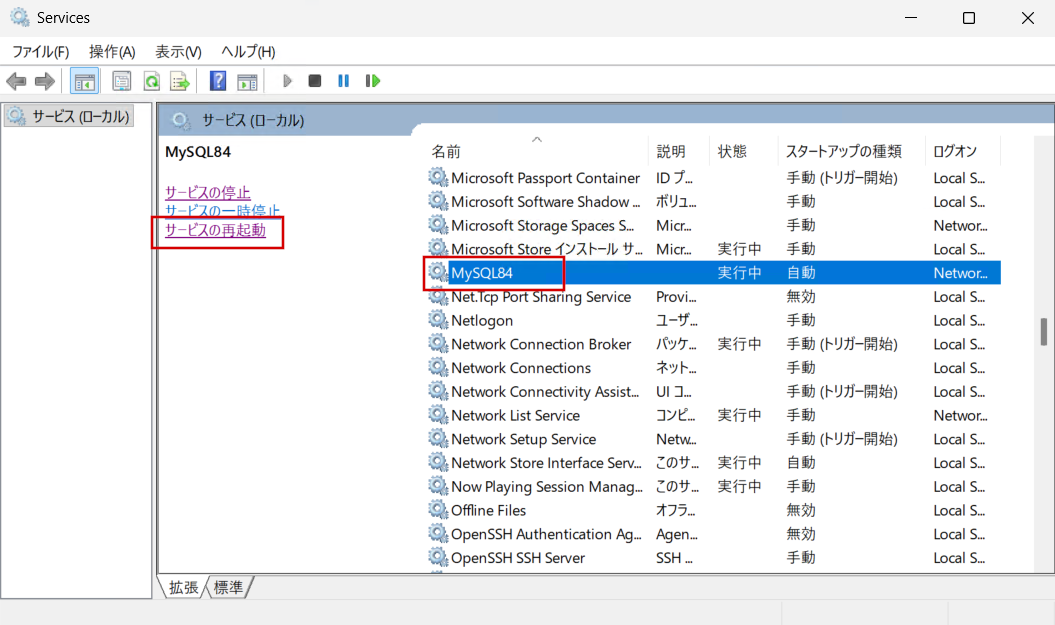Open the 操作(A) menu
This screenshot has height=625, width=1055.
tap(112, 52)
